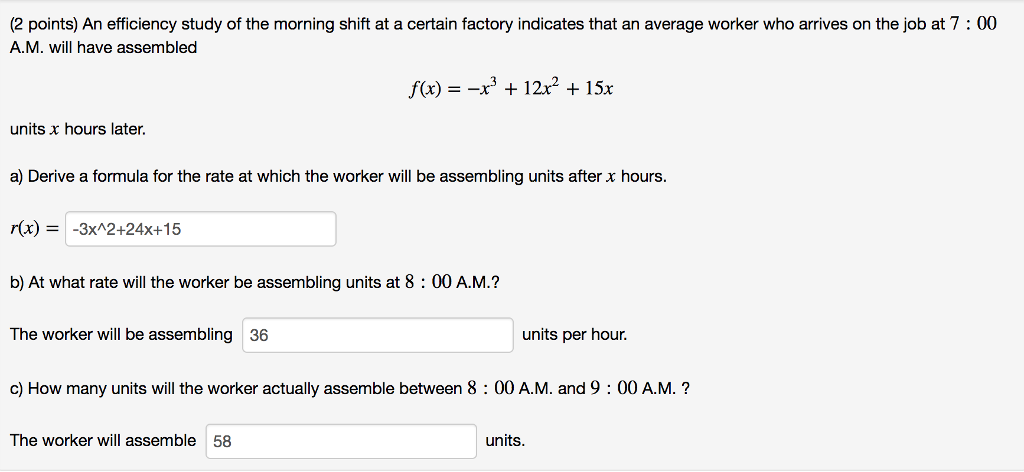Click the r(x) answer input field
Image resolution: width=1024 pixels, height=472 pixels.
[x=200, y=229]
